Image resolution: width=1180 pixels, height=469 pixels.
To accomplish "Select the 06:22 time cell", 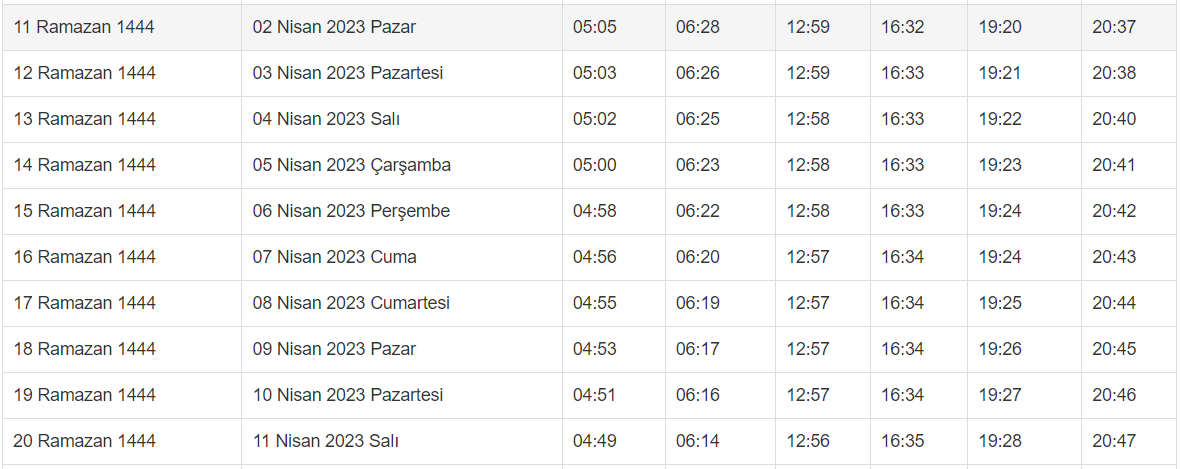I will (697, 211).
